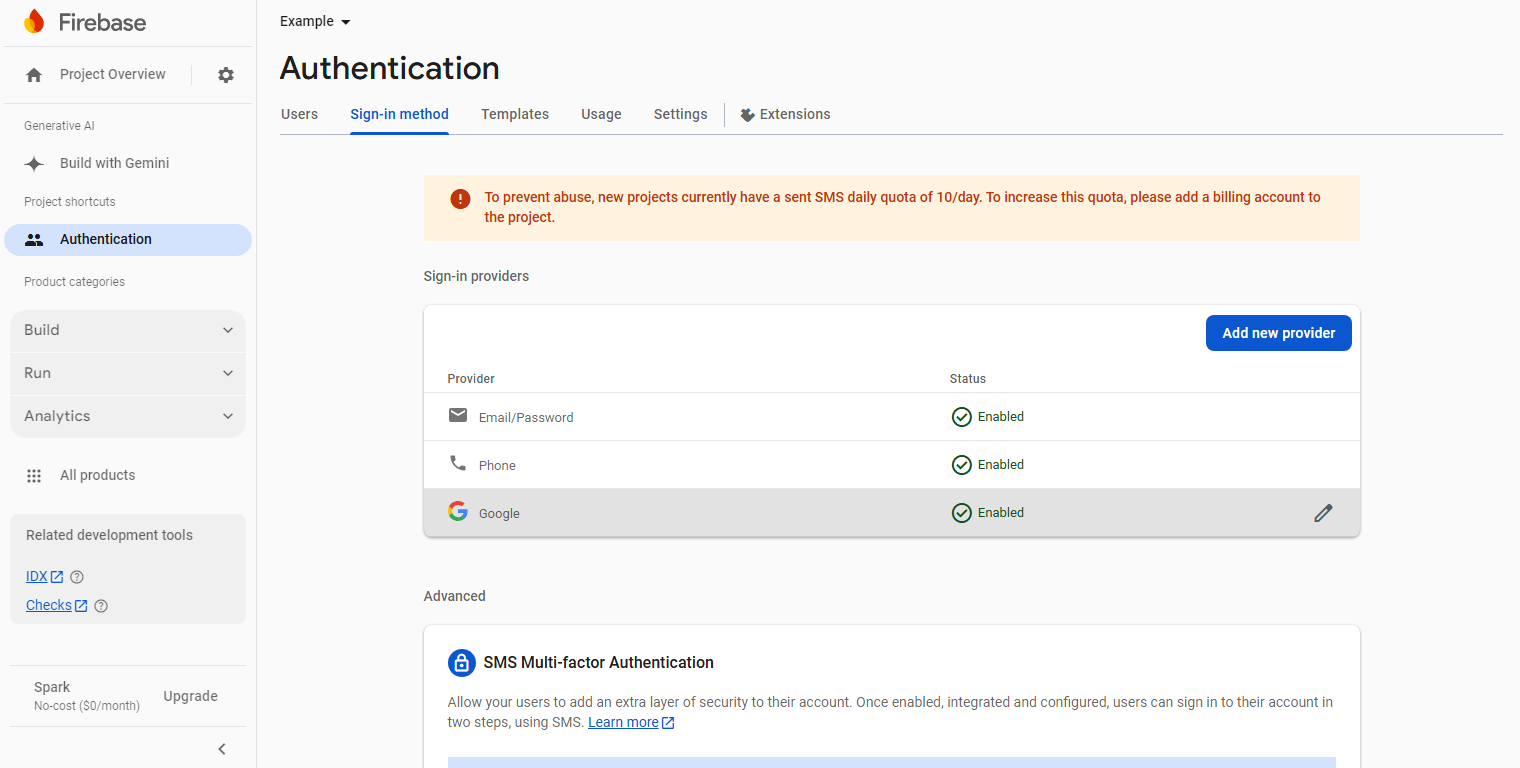Expand the Analytics category
The height and width of the screenshot is (768, 1520).
pos(128,417)
